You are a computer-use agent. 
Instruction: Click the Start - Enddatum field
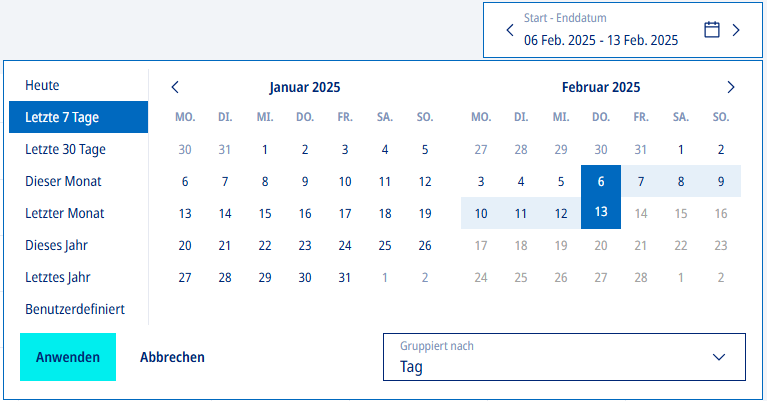pos(600,31)
